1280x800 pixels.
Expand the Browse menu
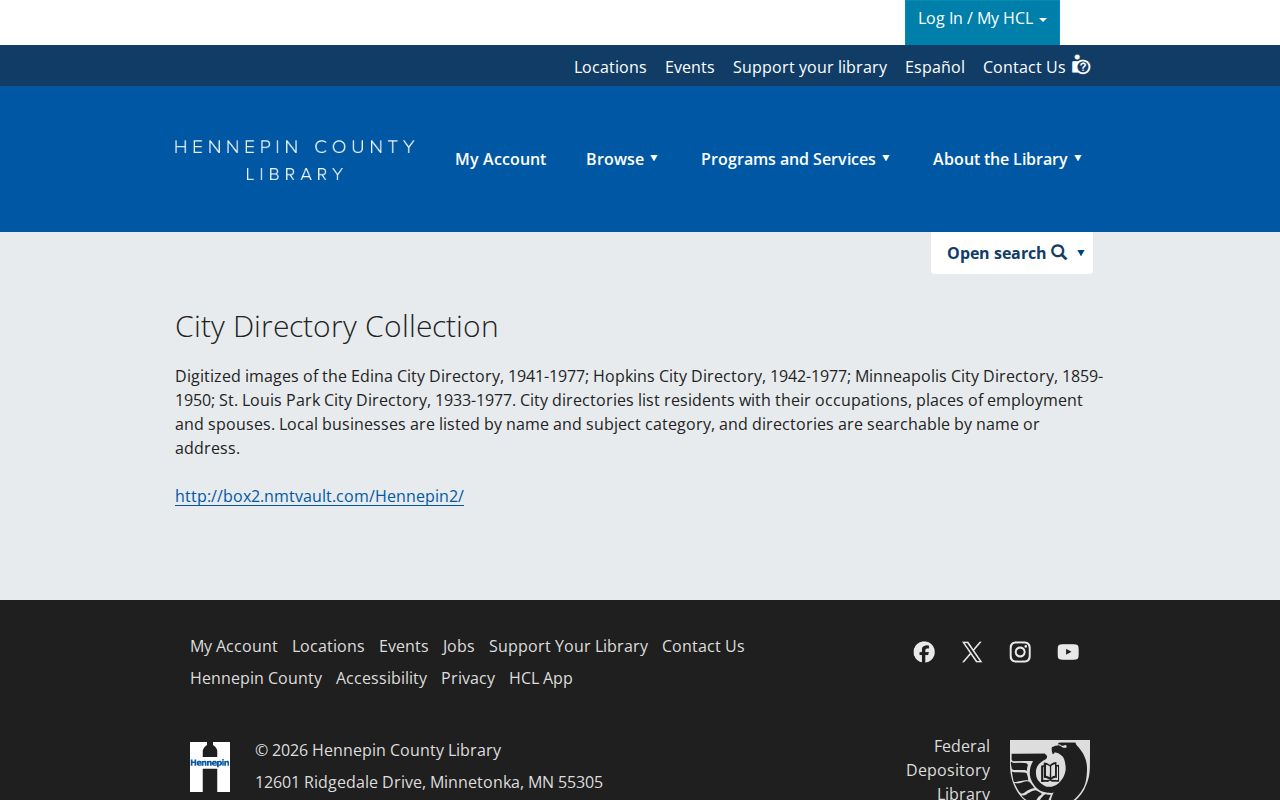tap(622, 159)
